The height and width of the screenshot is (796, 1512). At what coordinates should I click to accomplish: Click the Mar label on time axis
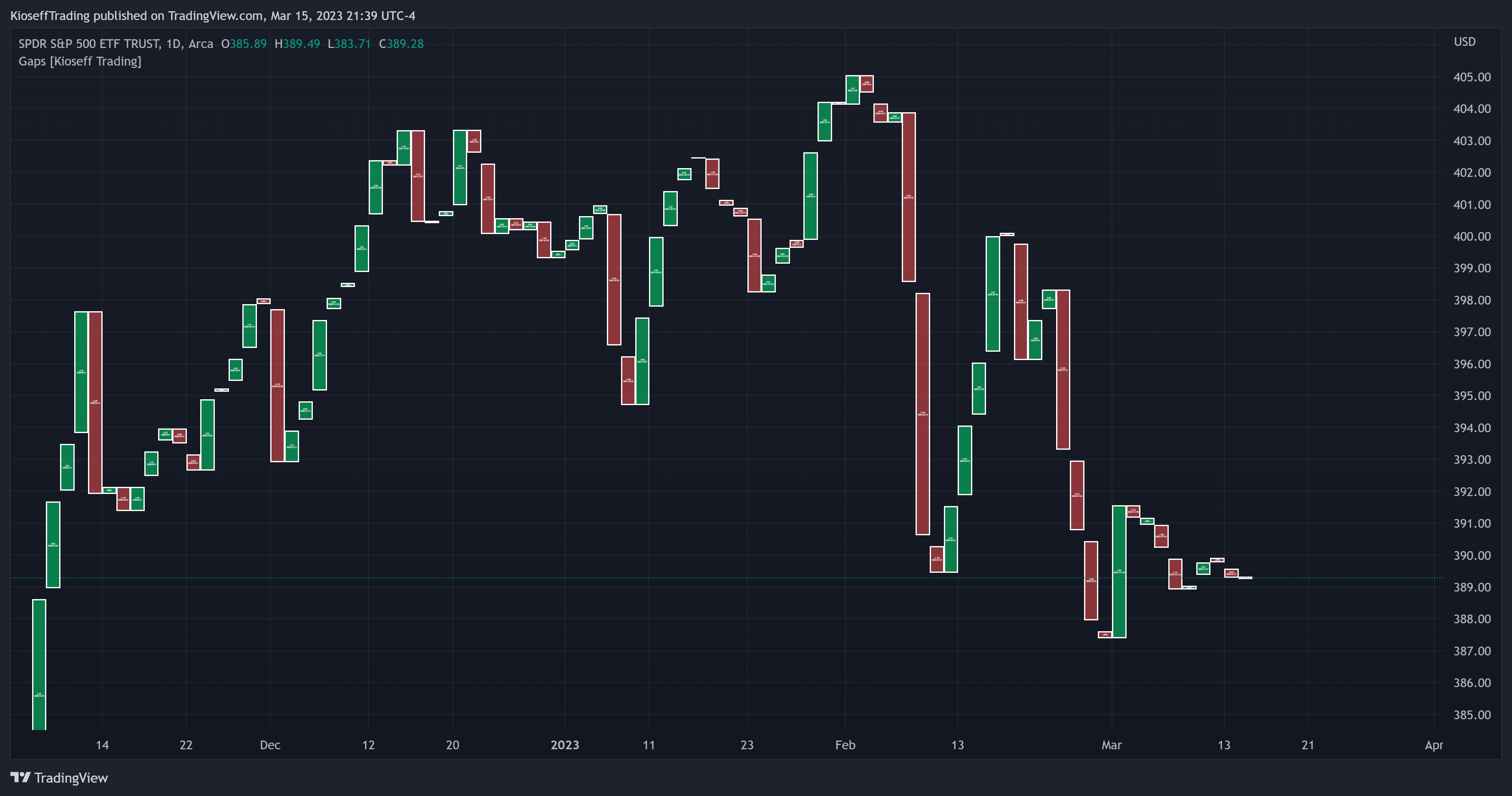[x=1111, y=745]
